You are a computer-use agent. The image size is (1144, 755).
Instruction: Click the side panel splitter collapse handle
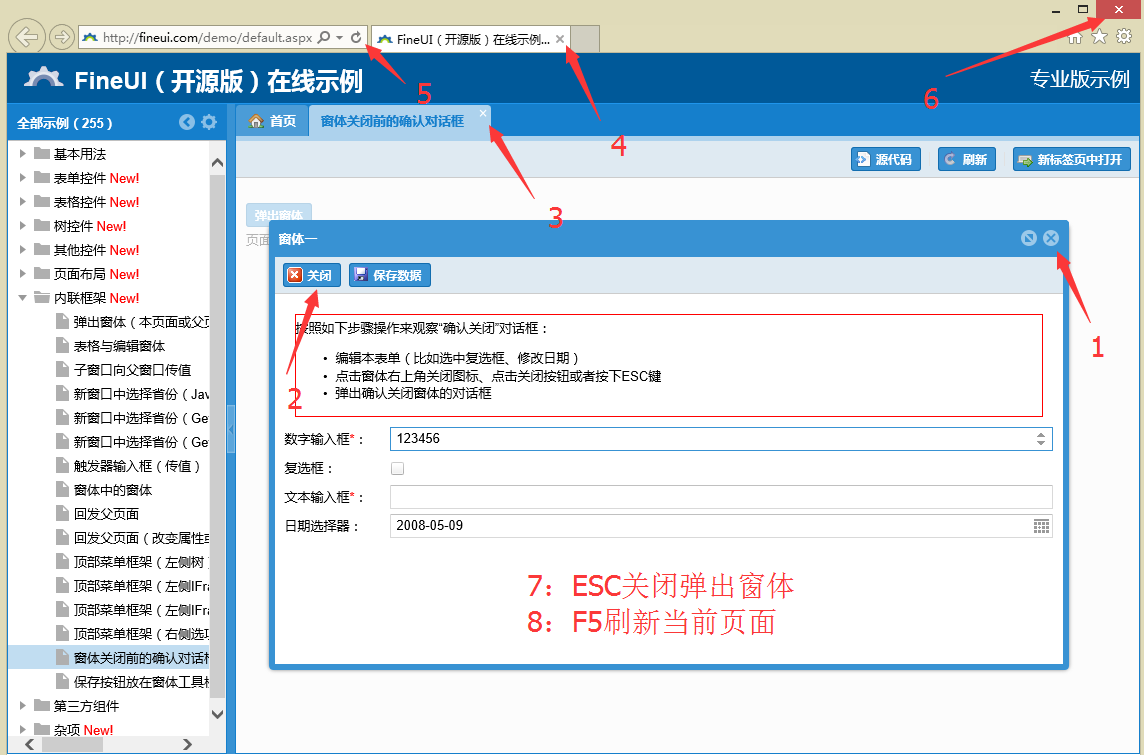[231, 430]
